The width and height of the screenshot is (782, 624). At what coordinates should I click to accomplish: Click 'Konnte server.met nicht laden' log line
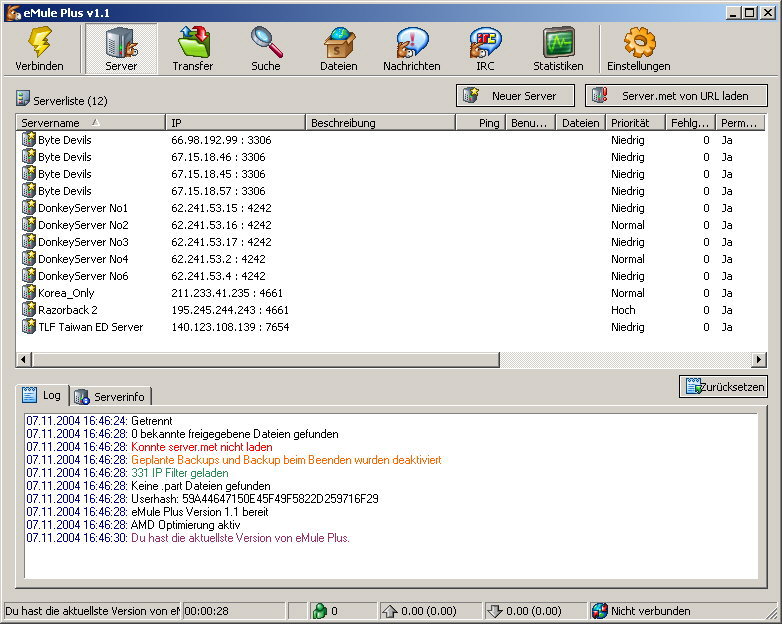(x=201, y=447)
